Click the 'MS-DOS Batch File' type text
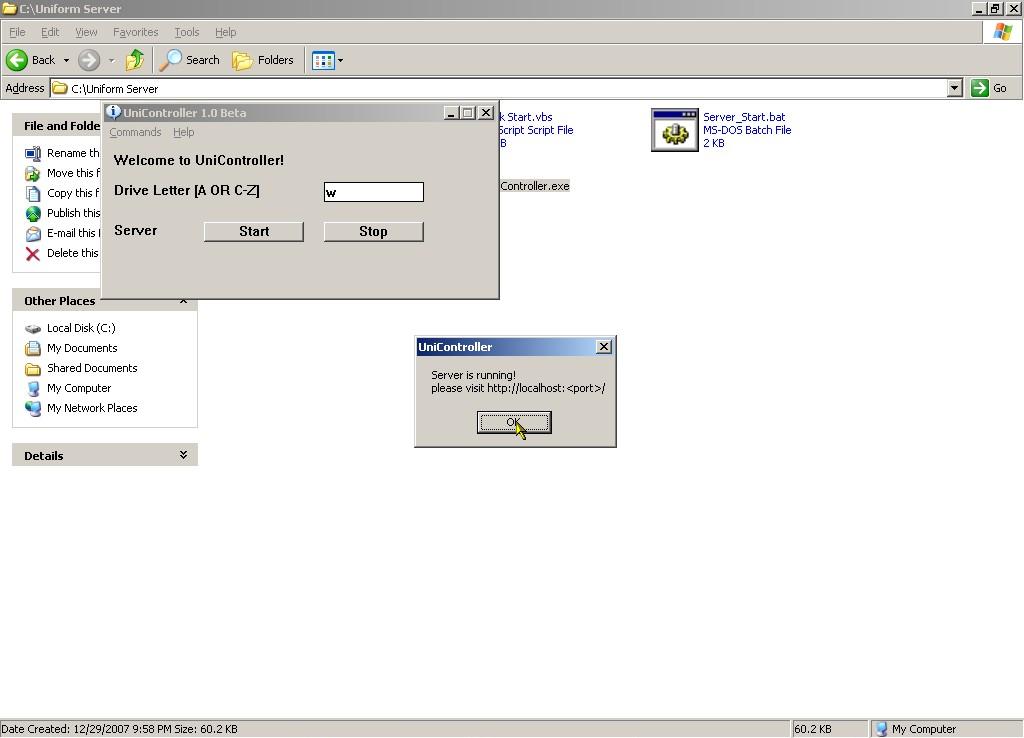 click(747, 130)
